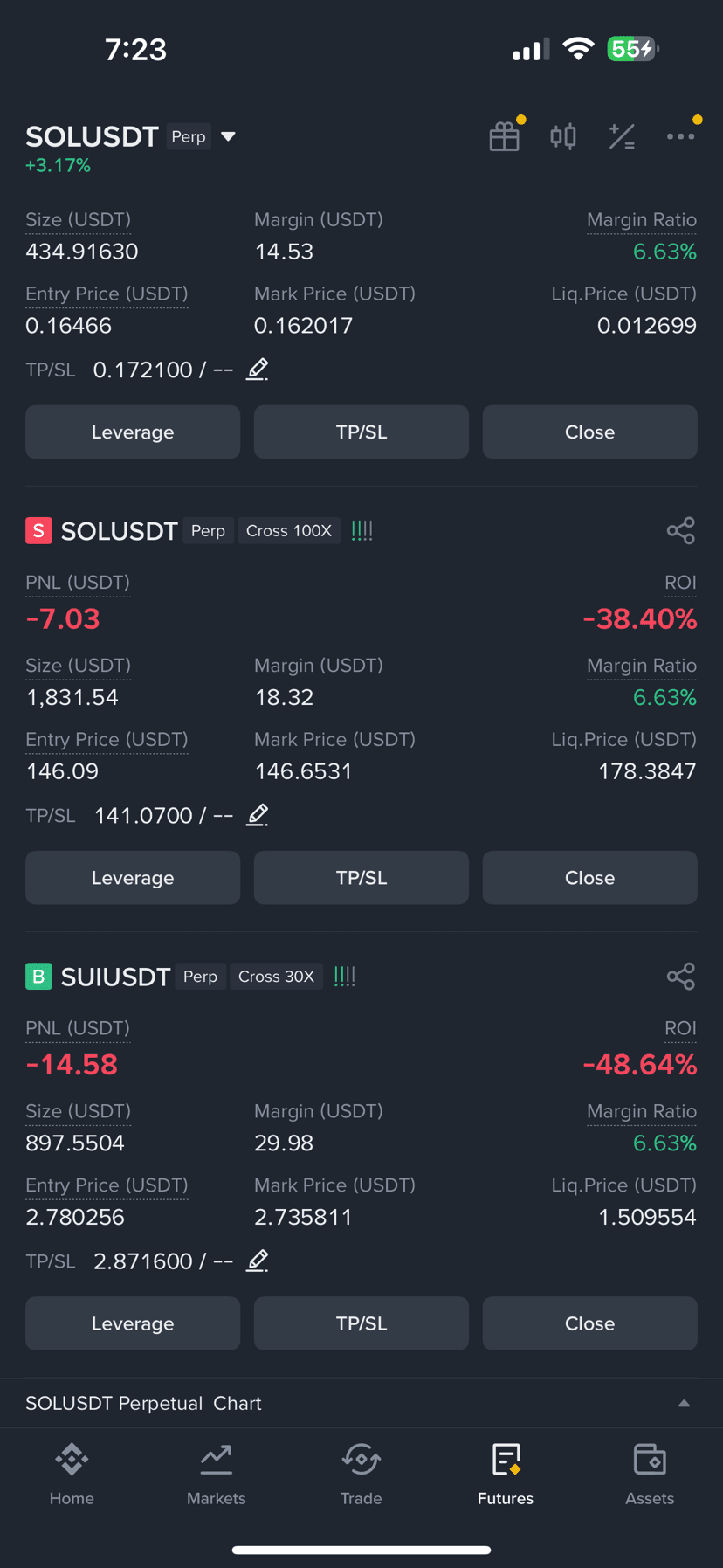This screenshot has height=1568, width=723.
Task: Tap TP/SL button for SUIUSDT position
Action: pos(361,1323)
